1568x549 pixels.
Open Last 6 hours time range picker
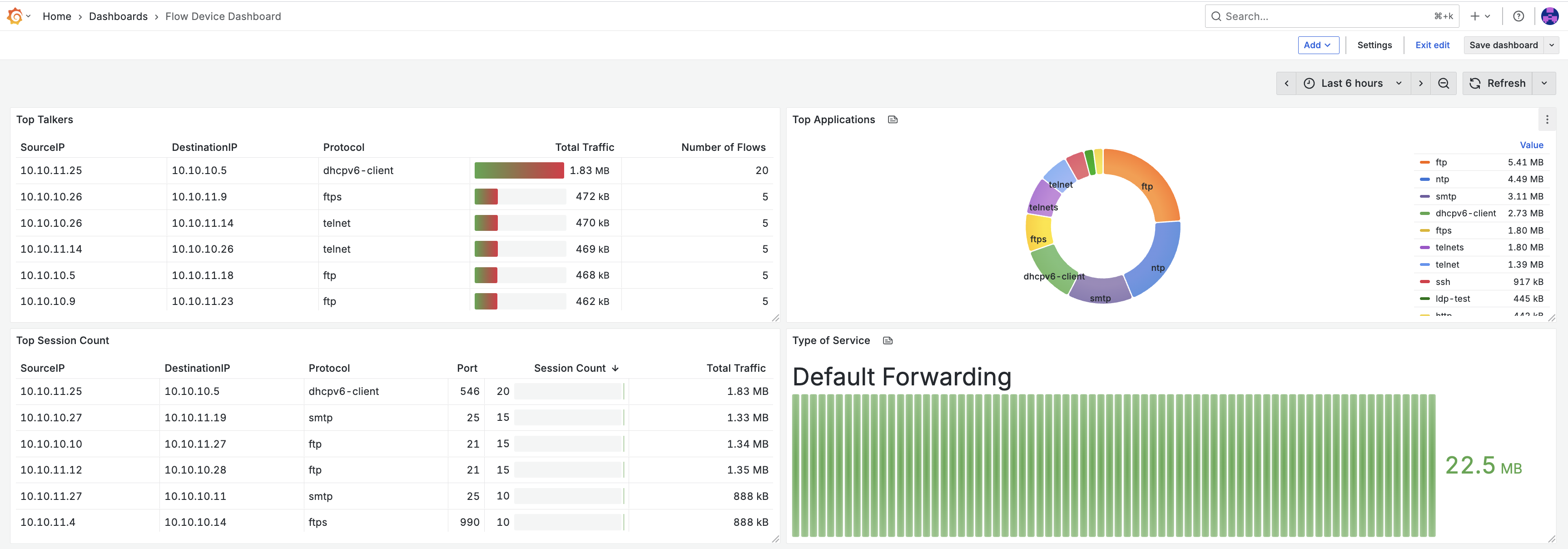tap(1353, 84)
